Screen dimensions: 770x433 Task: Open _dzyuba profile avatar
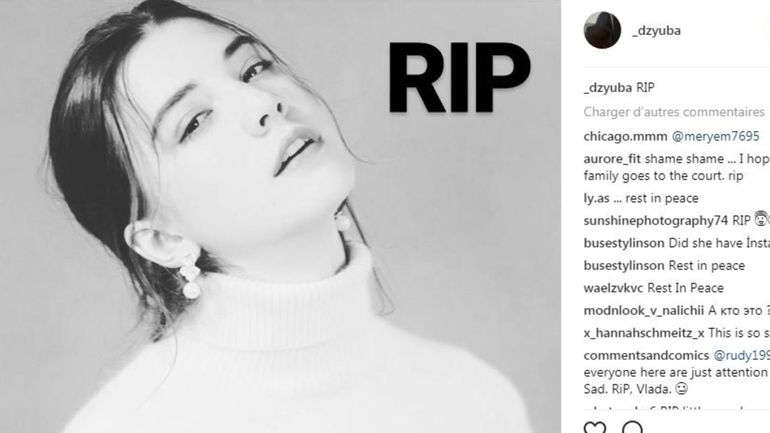pyautogui.click(x=602, y=30)
